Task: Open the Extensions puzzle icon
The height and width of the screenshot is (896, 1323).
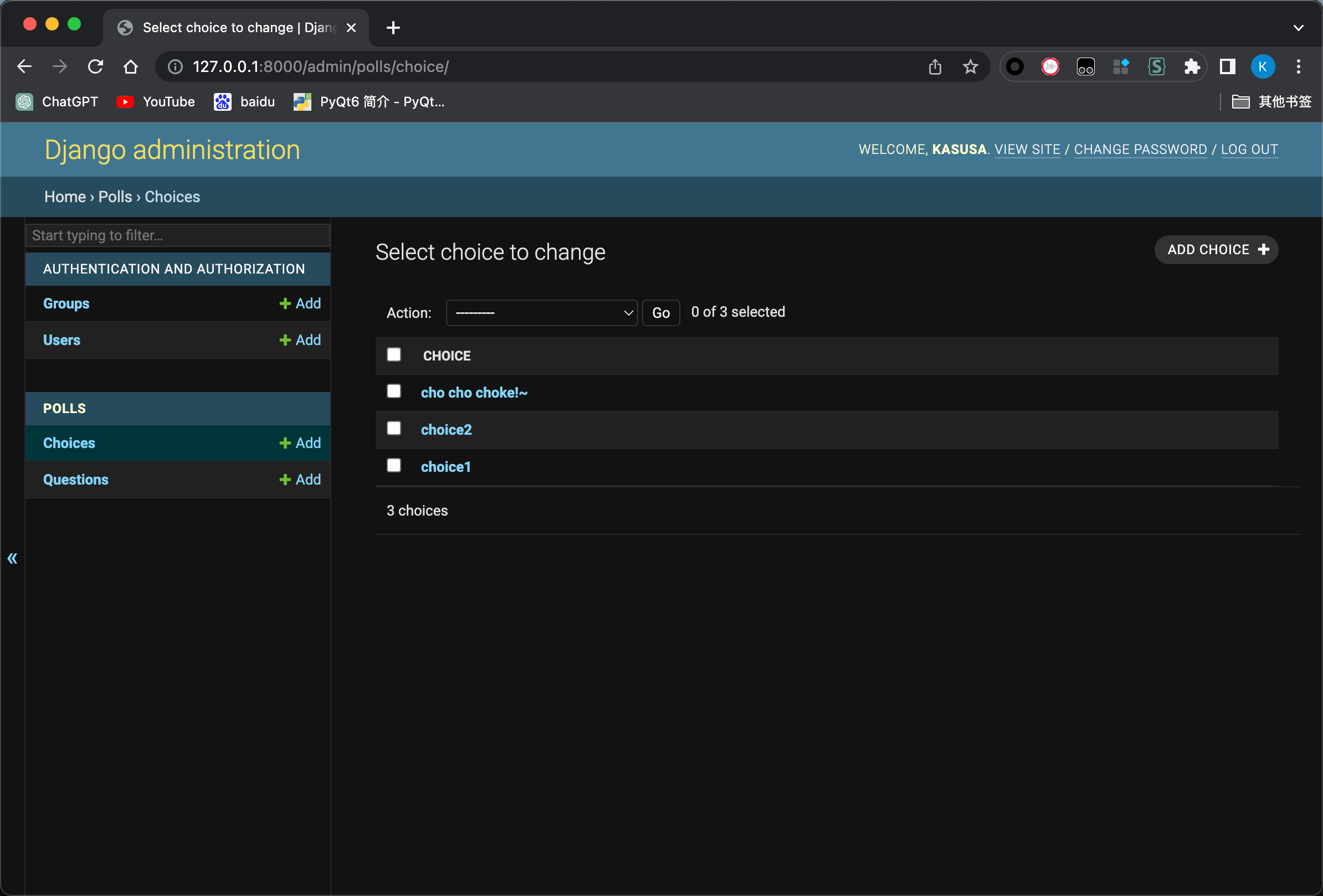Action: 1192,66
